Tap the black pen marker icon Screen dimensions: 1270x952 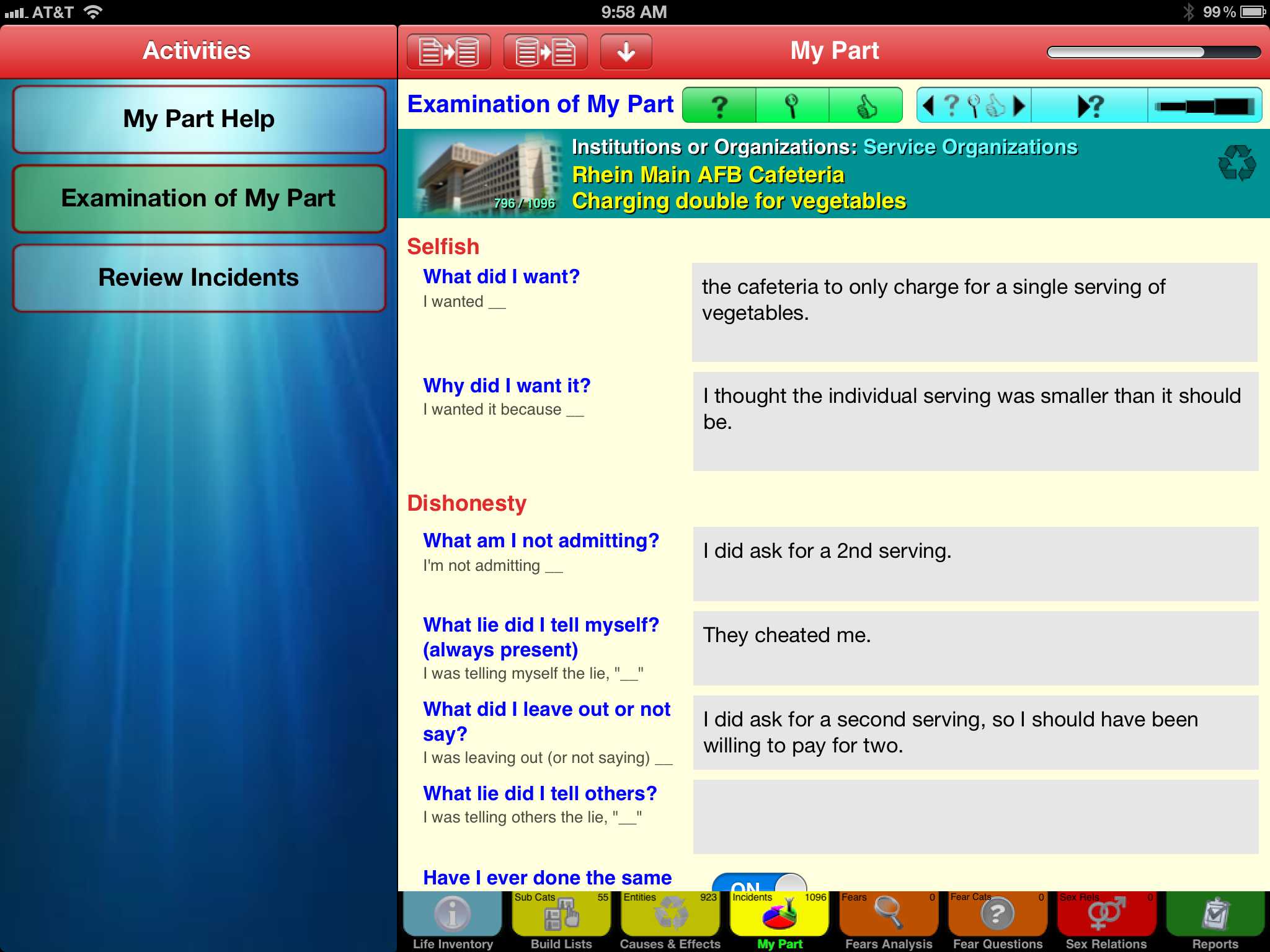[1204, 106]
